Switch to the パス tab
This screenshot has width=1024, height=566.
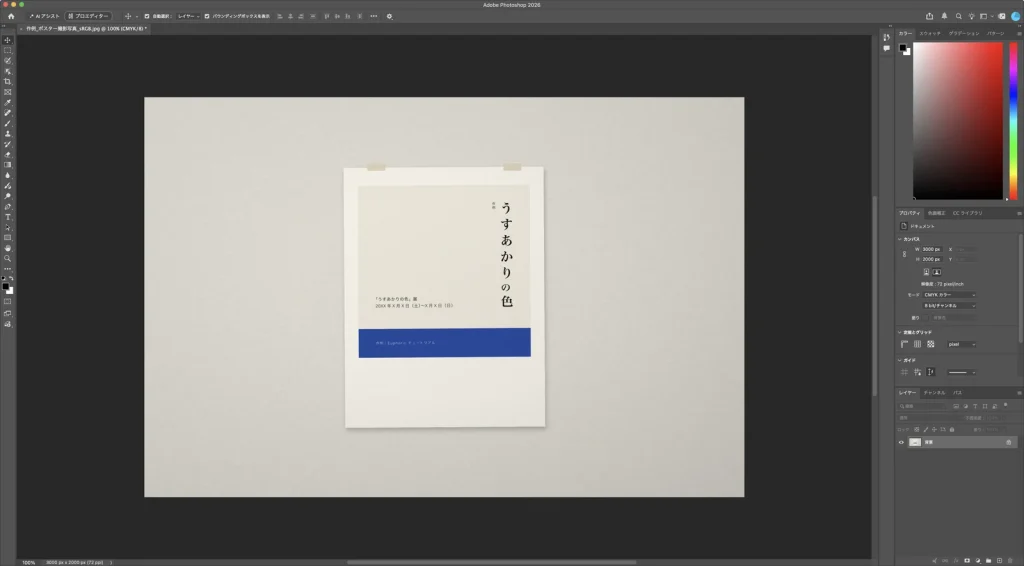957,392
